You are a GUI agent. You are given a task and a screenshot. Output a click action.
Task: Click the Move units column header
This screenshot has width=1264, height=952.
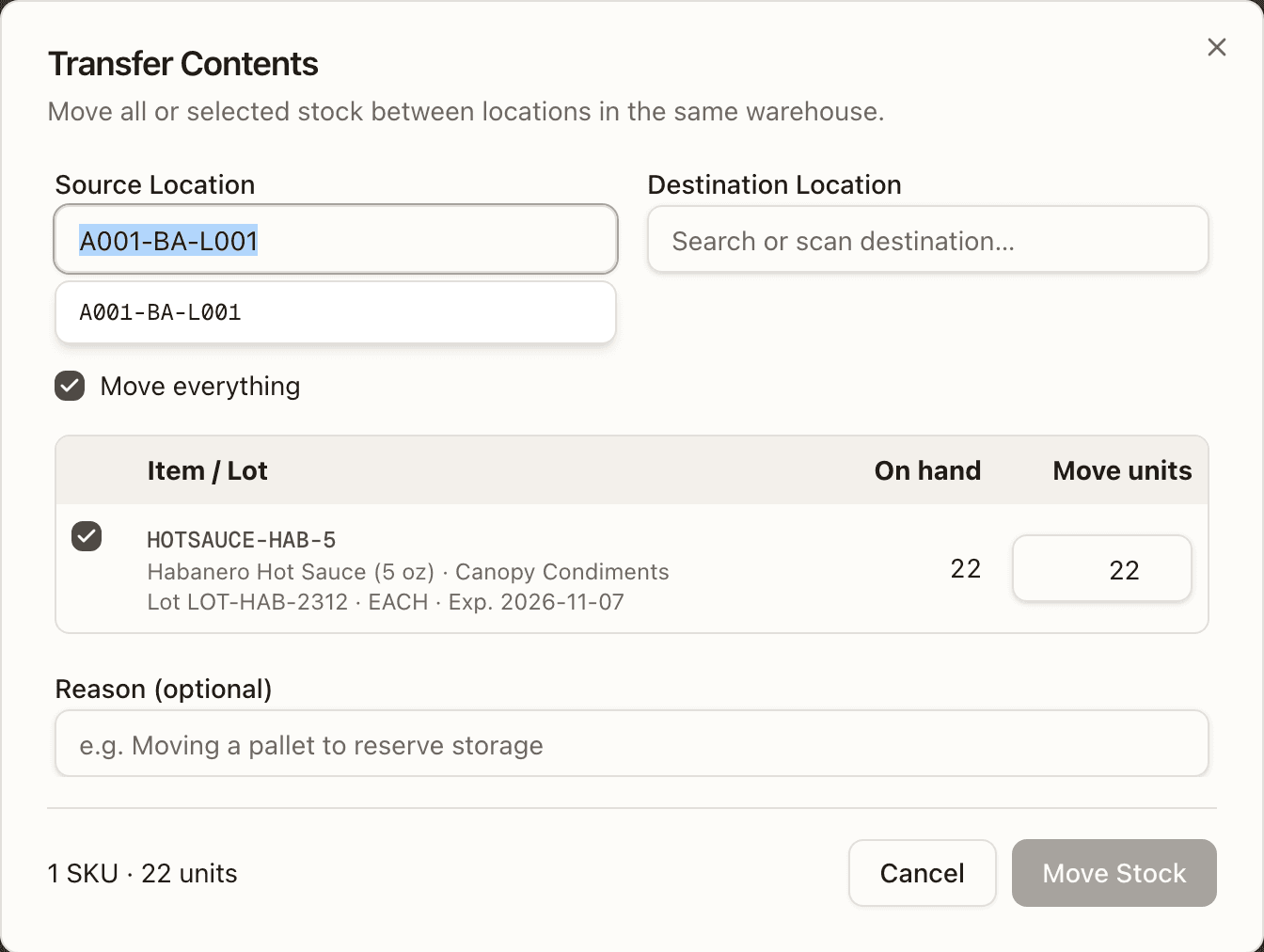coord(1122,470)
